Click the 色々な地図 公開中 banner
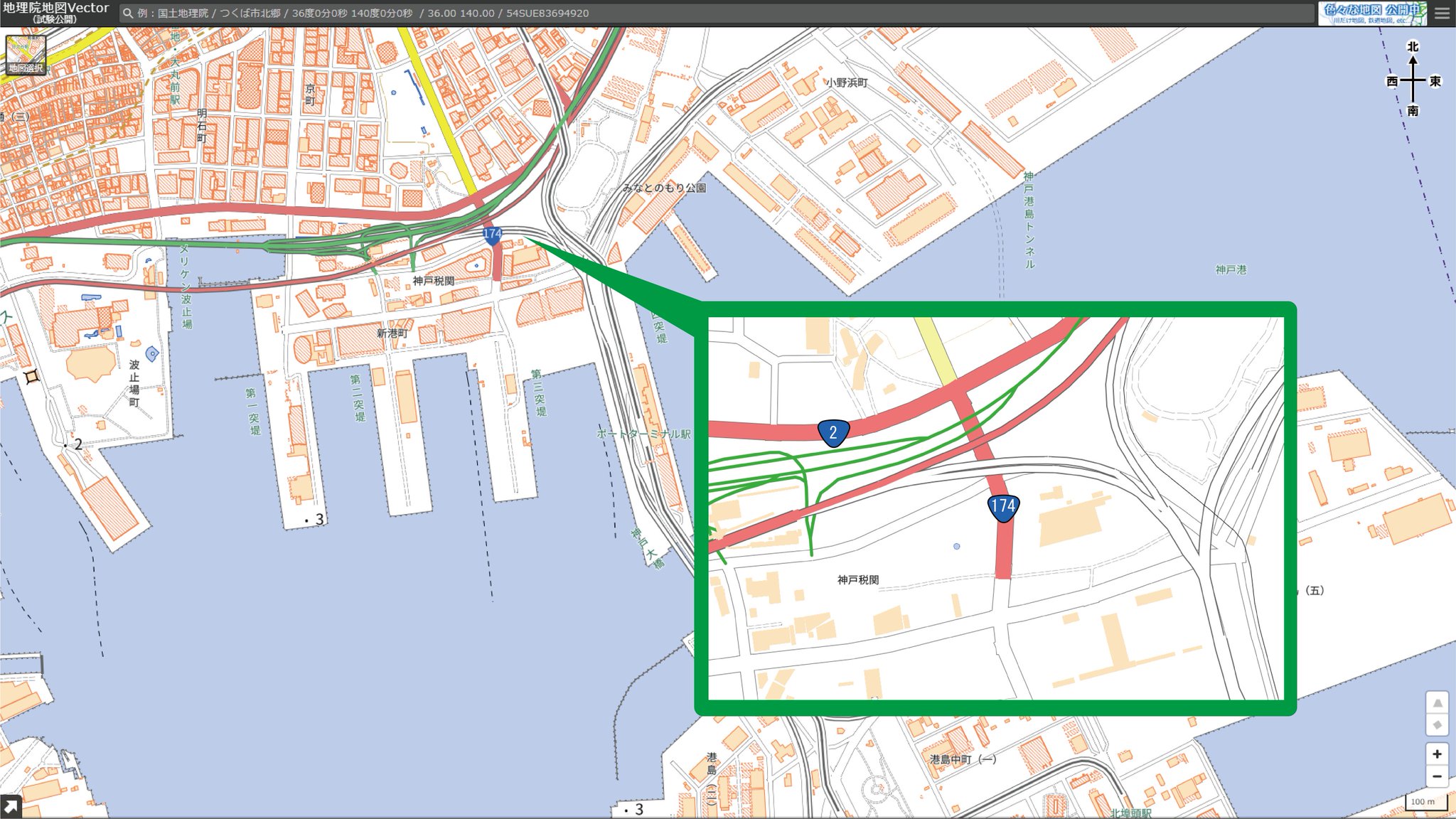 pos(1373,14)
